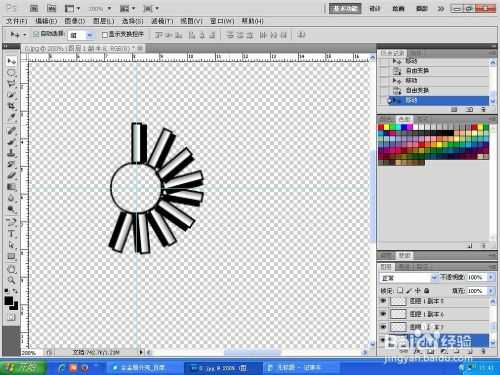Select the Crop tool
Image resolution: width=500 pixels, height=375 pixels.
12,106
